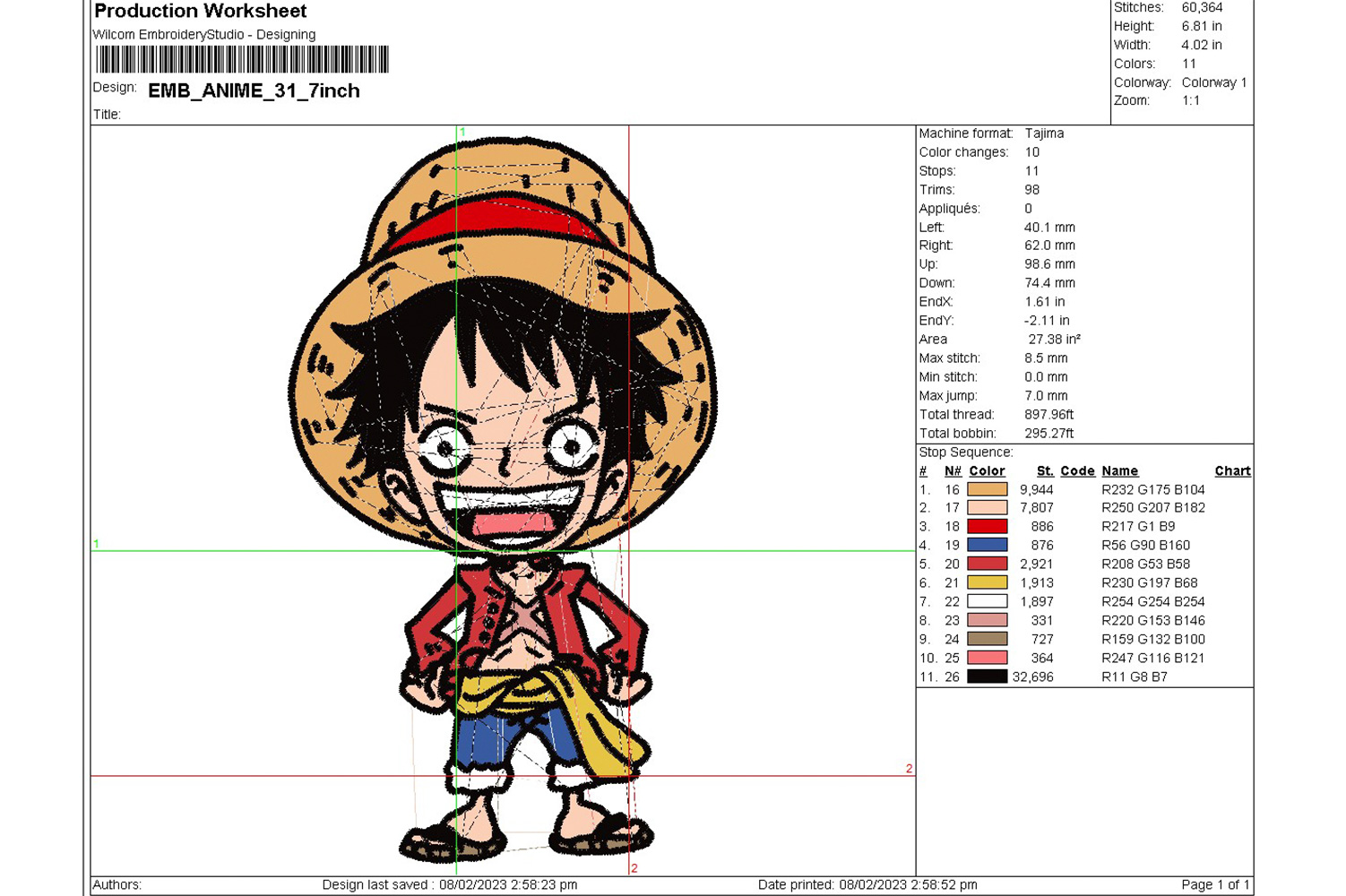Viewport: 1346px width, 896px height.
Task: Click the Color column header
Action: coord(987,471)
